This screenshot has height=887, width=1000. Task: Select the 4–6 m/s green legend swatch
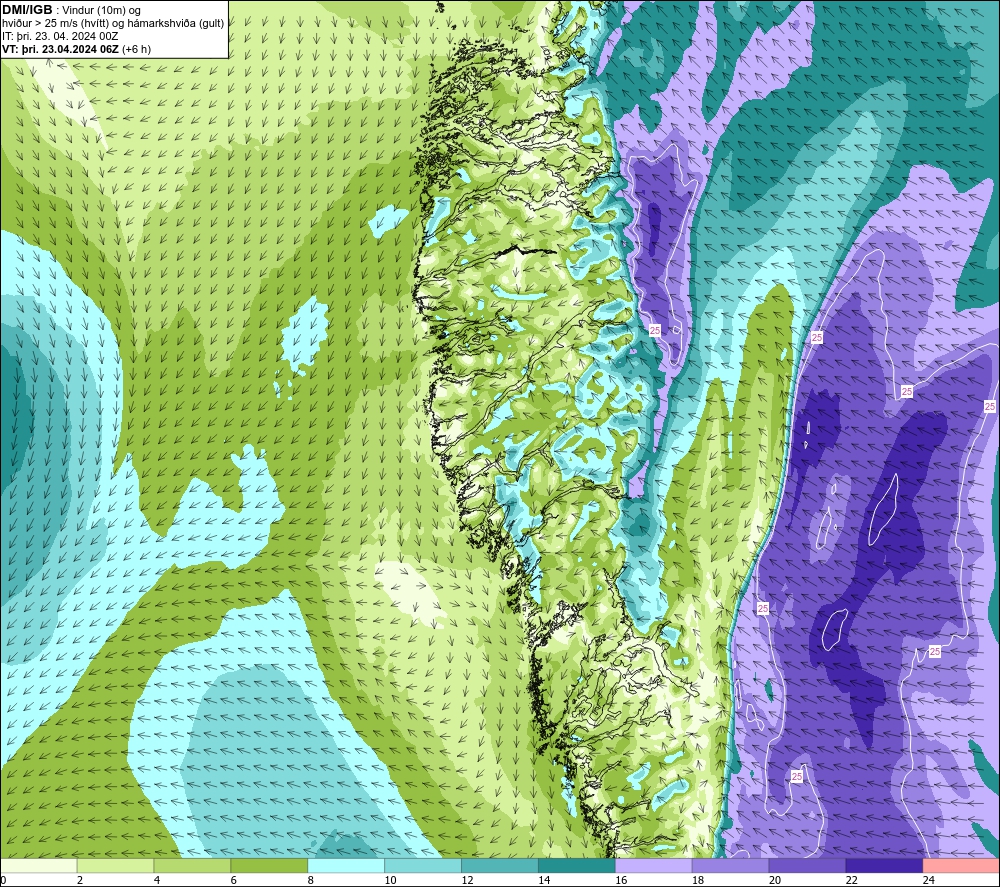192,866
